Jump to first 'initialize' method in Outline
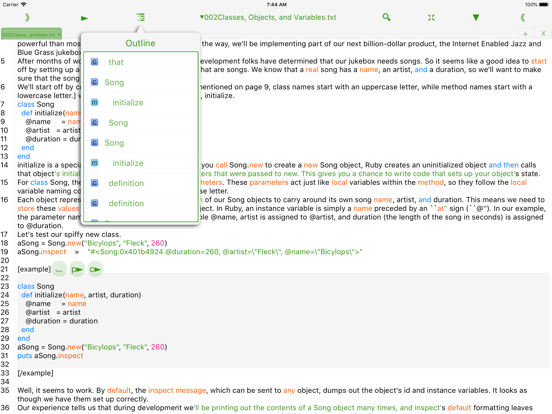Screen dimensions: 552x414 click(x=140, y=102)
